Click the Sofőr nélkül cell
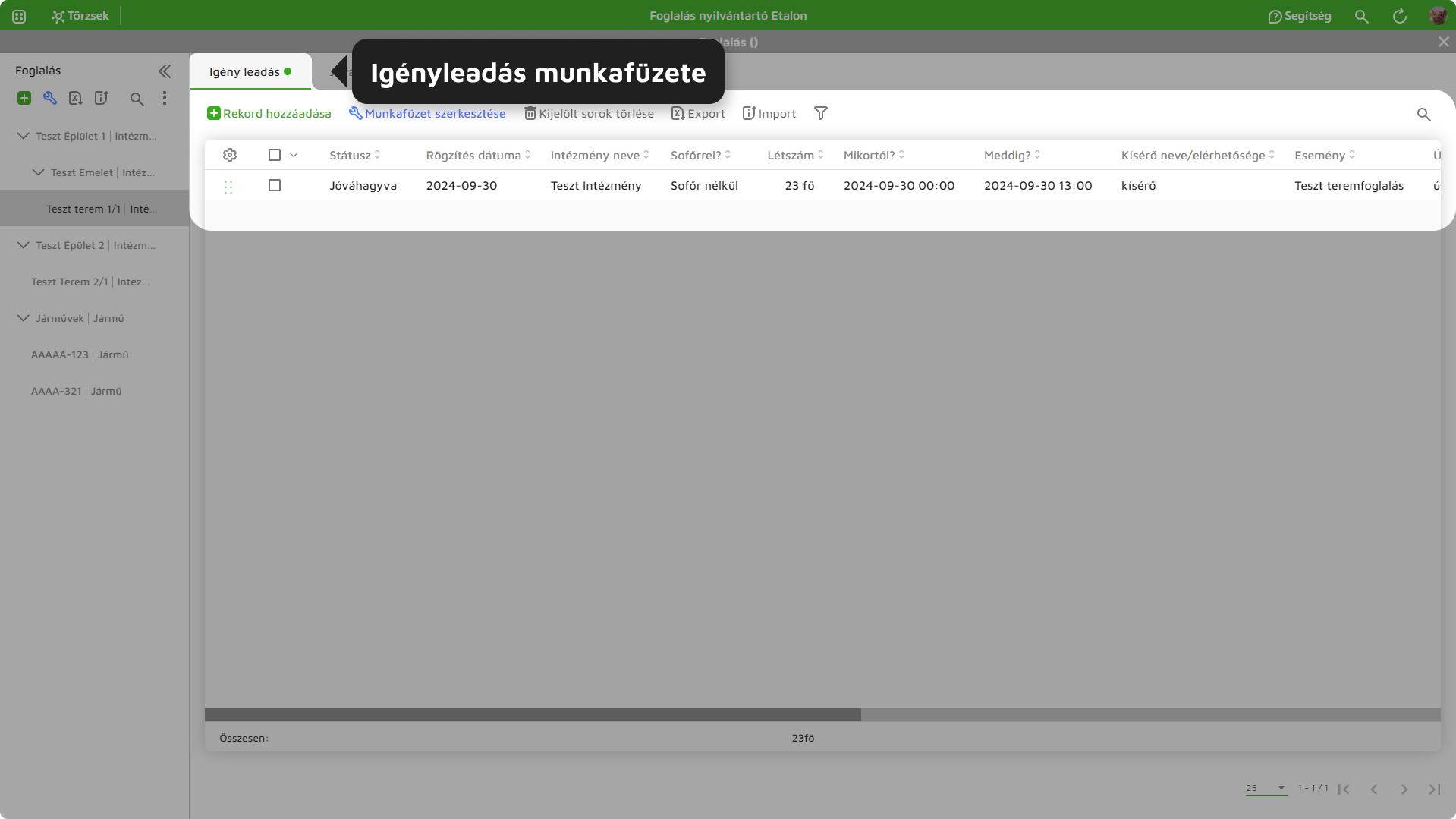The image size is (1456, 819). tap(704, 186)
